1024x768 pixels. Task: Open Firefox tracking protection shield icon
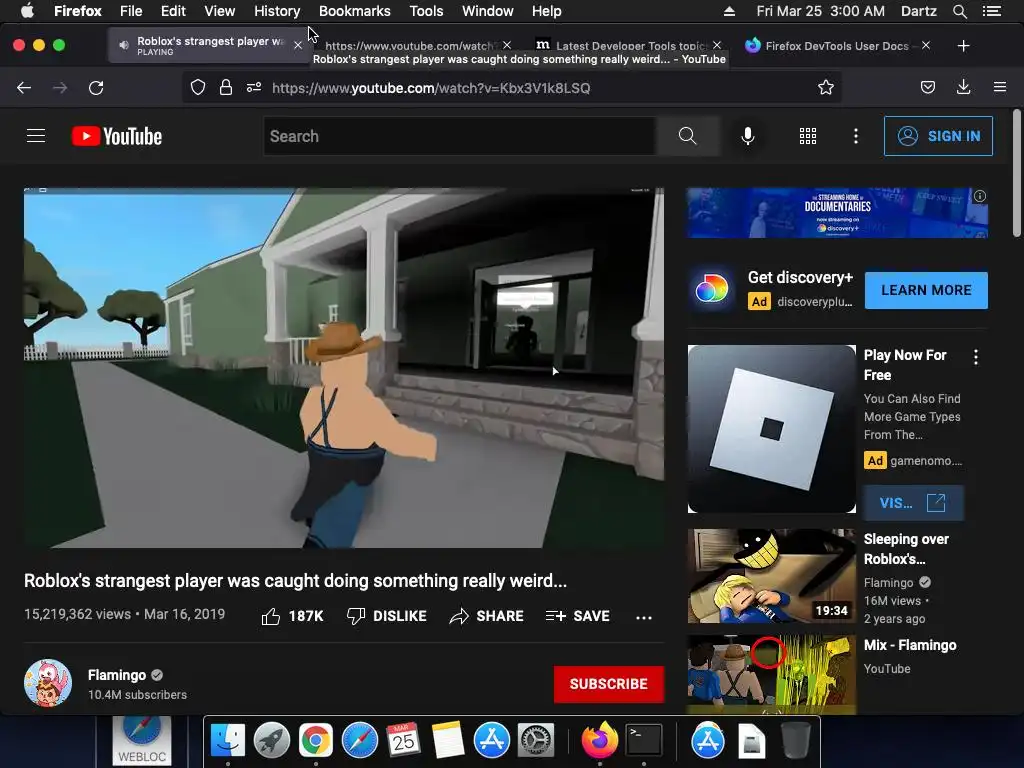click(198, 88)
